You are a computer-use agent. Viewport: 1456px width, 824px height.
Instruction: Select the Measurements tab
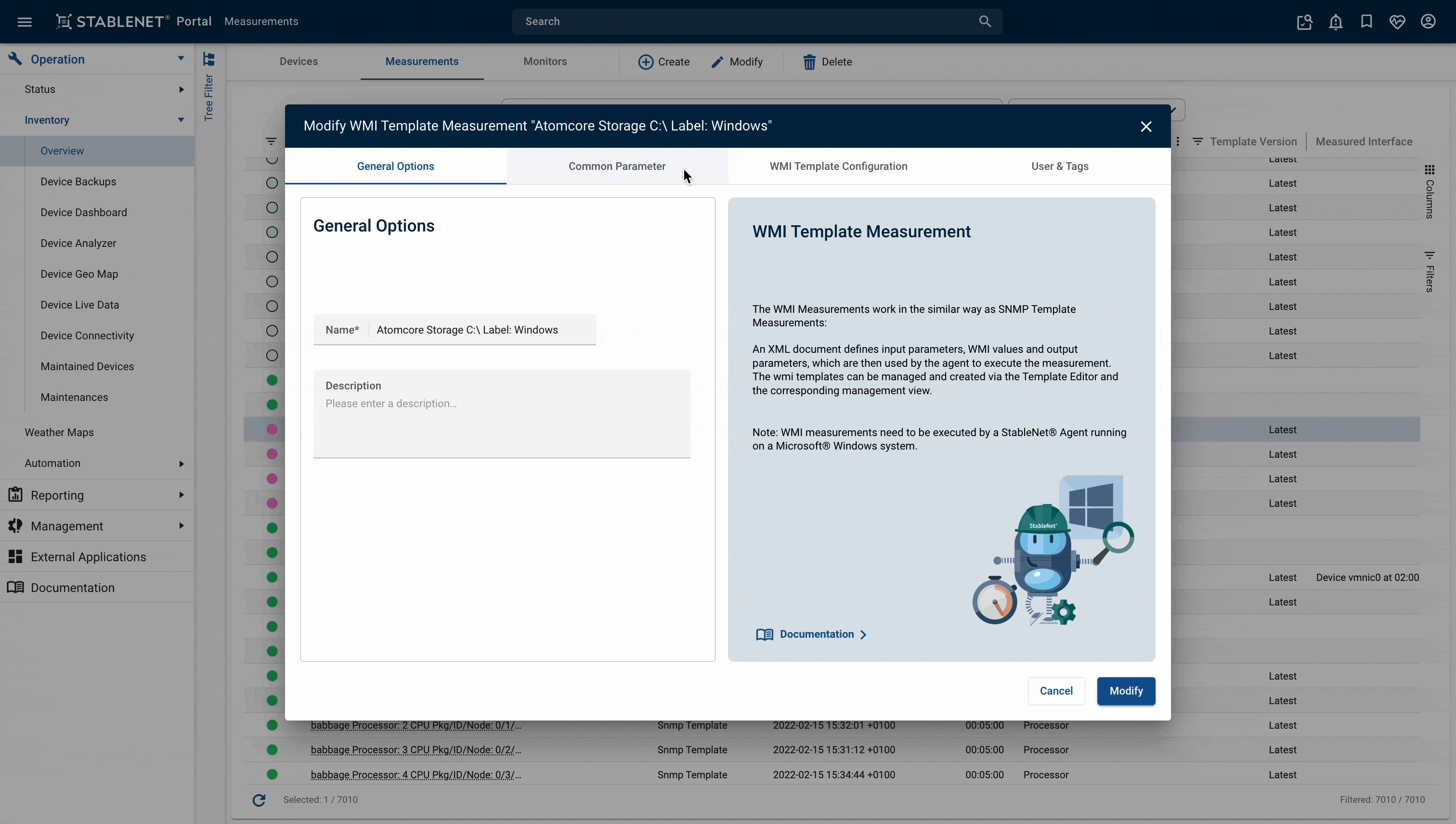(422, 62)
